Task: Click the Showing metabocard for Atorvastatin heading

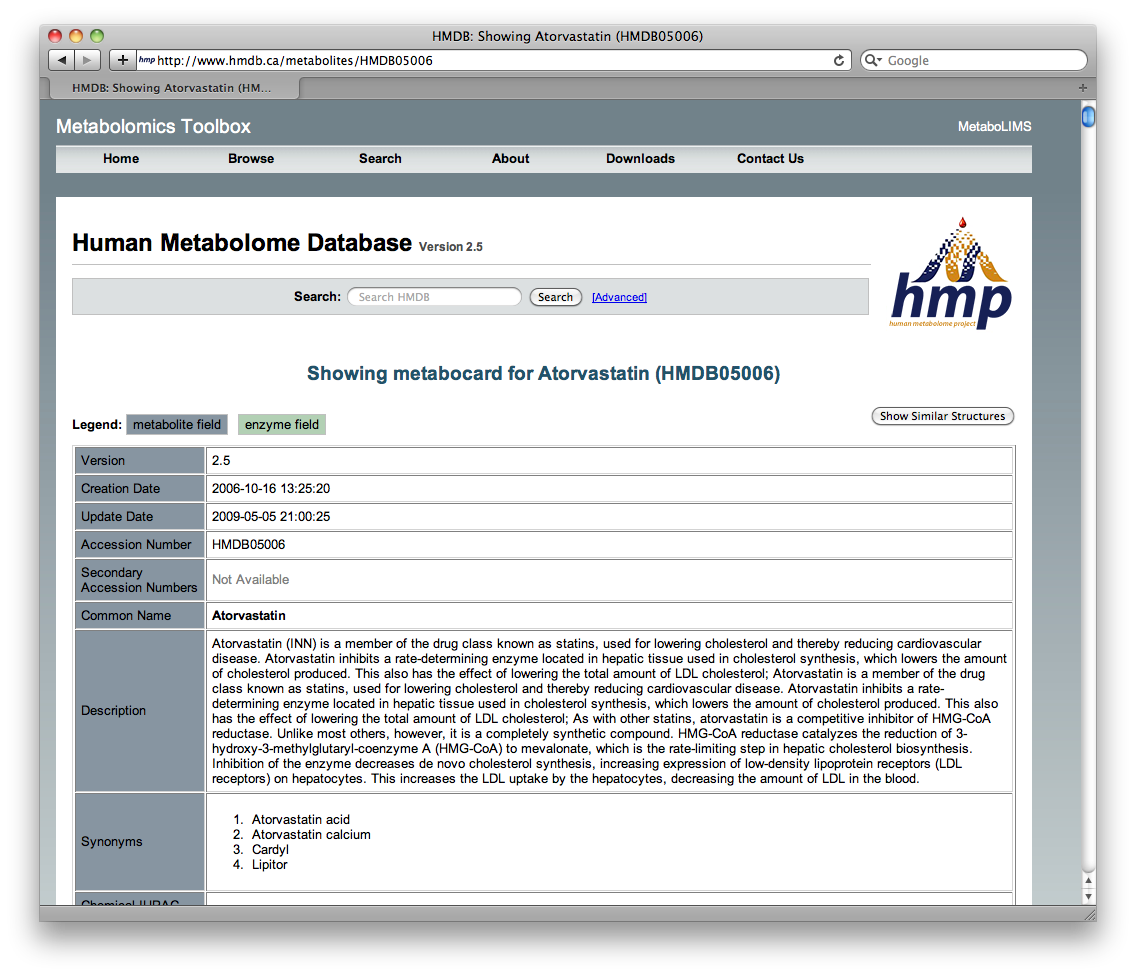Action: point(543,373)
